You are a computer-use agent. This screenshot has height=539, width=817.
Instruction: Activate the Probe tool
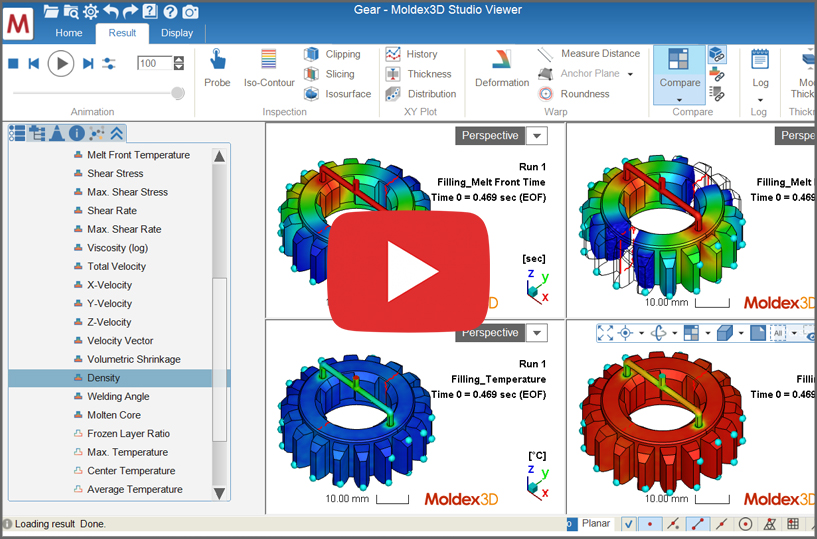(x=217, y=68)
